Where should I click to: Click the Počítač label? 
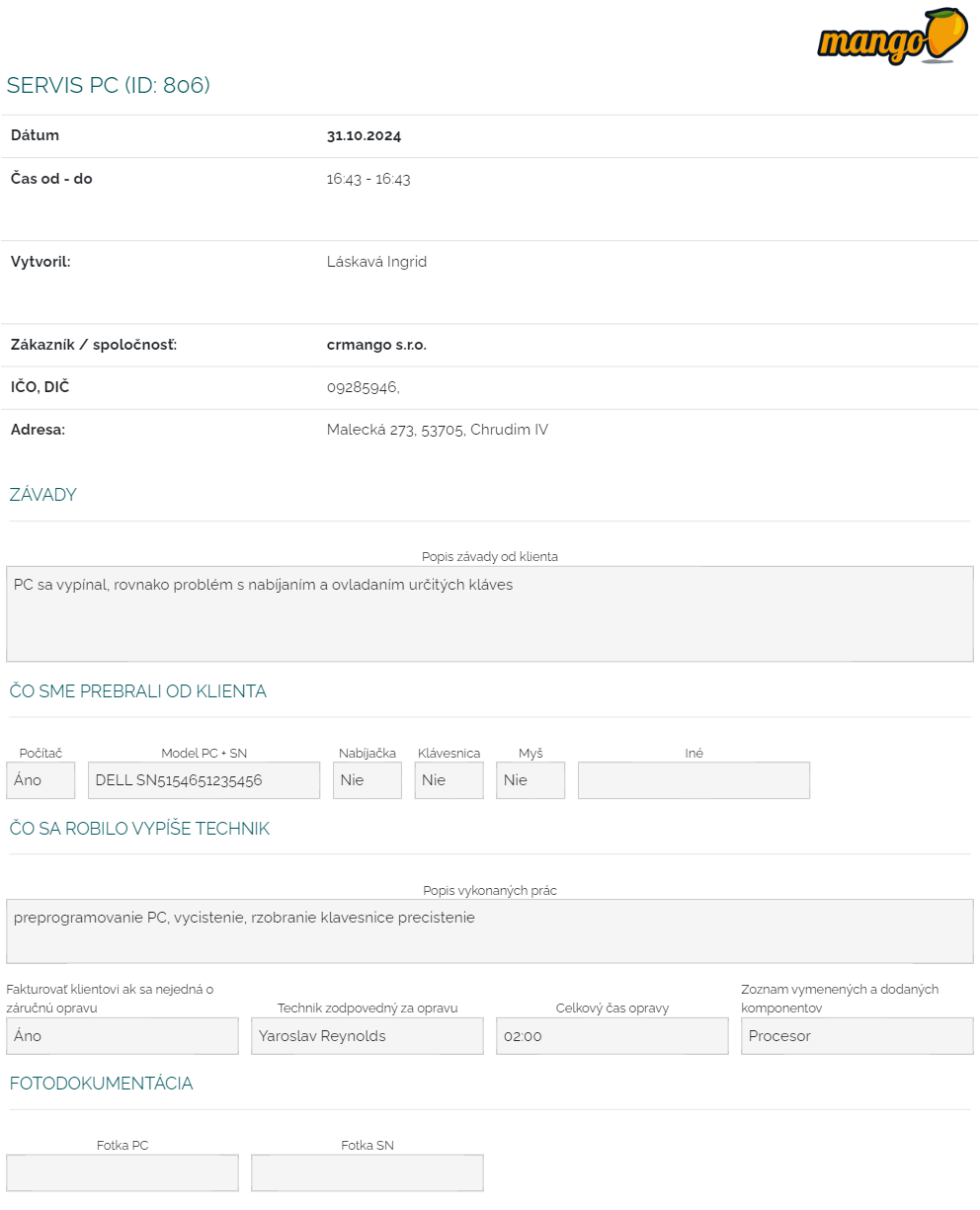click(41, 754)
